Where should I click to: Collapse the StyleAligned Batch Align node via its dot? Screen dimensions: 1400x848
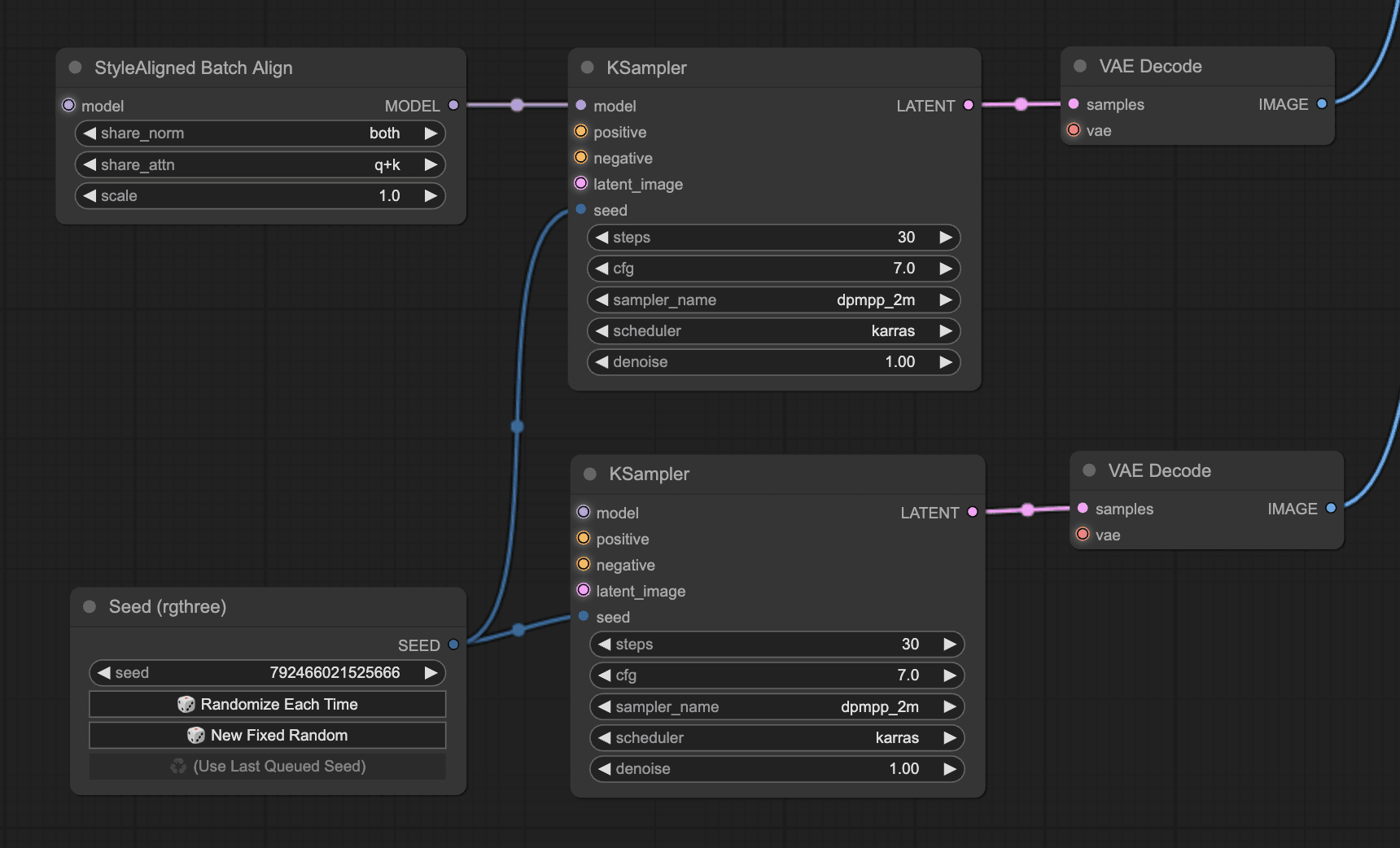pos(76,68)
